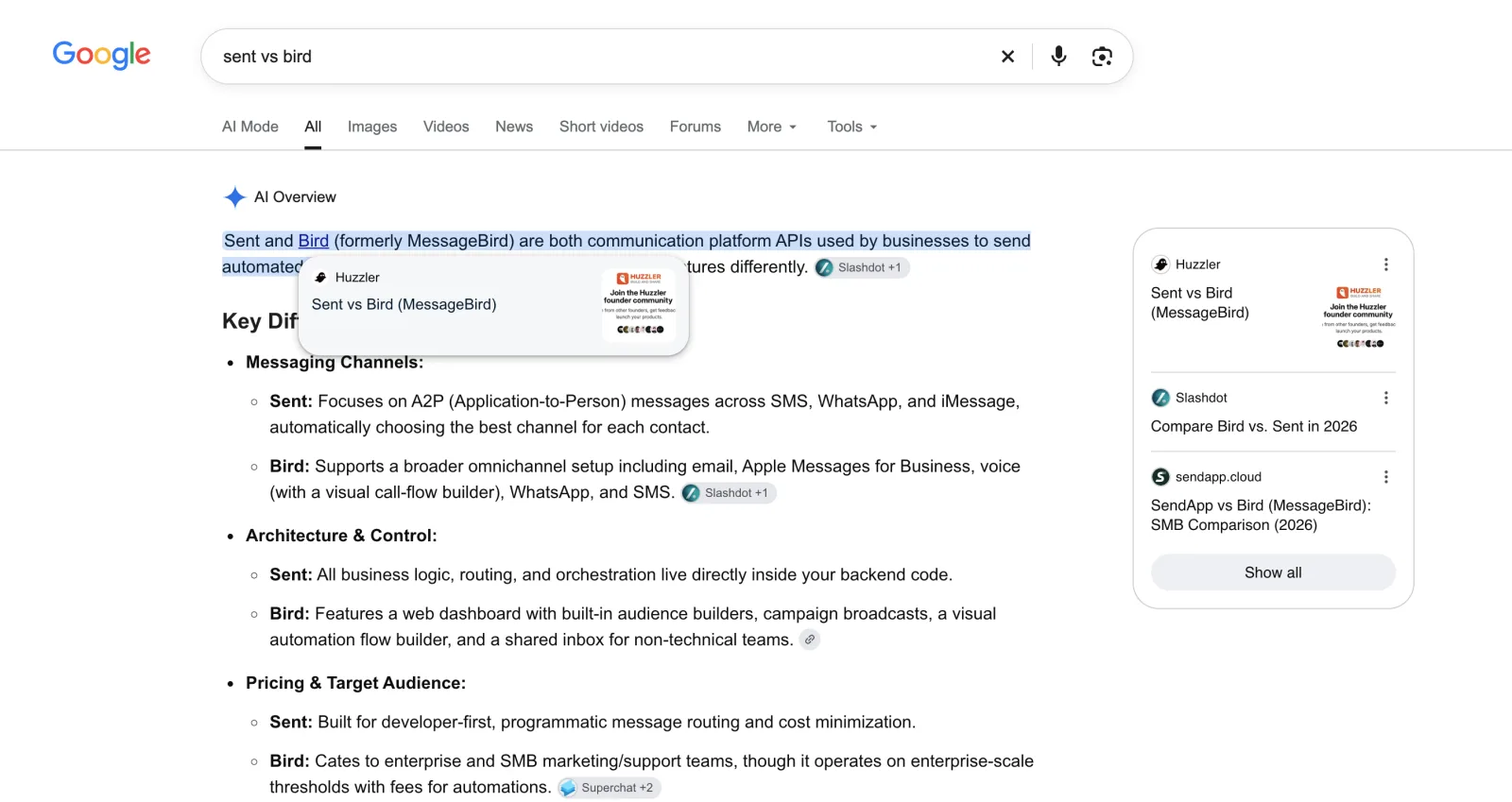Expand the More dropdown
Screen dimensions: 1512x802
point(772,127)
